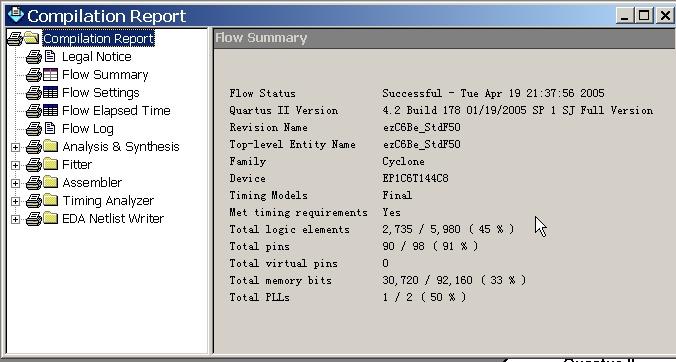Expand the Analysis & Synthesis node
This screenshot has height=362, width=676.
(x=15, y=147)
